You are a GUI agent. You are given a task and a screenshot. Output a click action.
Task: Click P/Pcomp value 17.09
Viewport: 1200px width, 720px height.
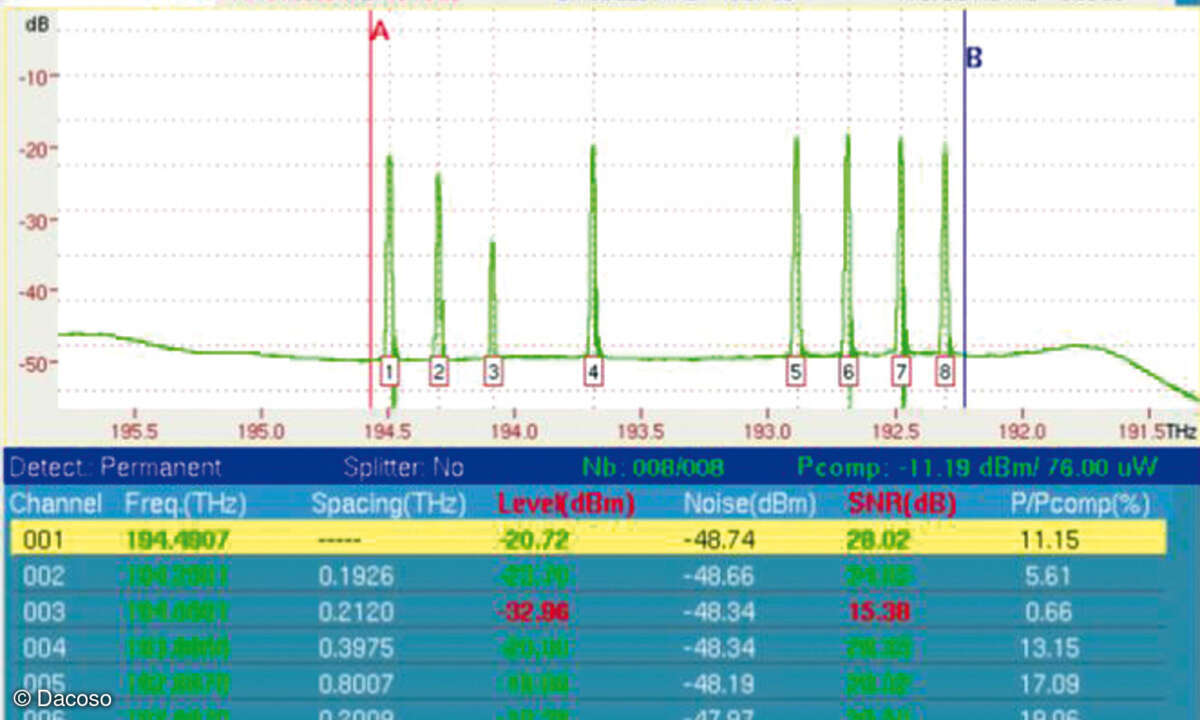click(1050, 685)
